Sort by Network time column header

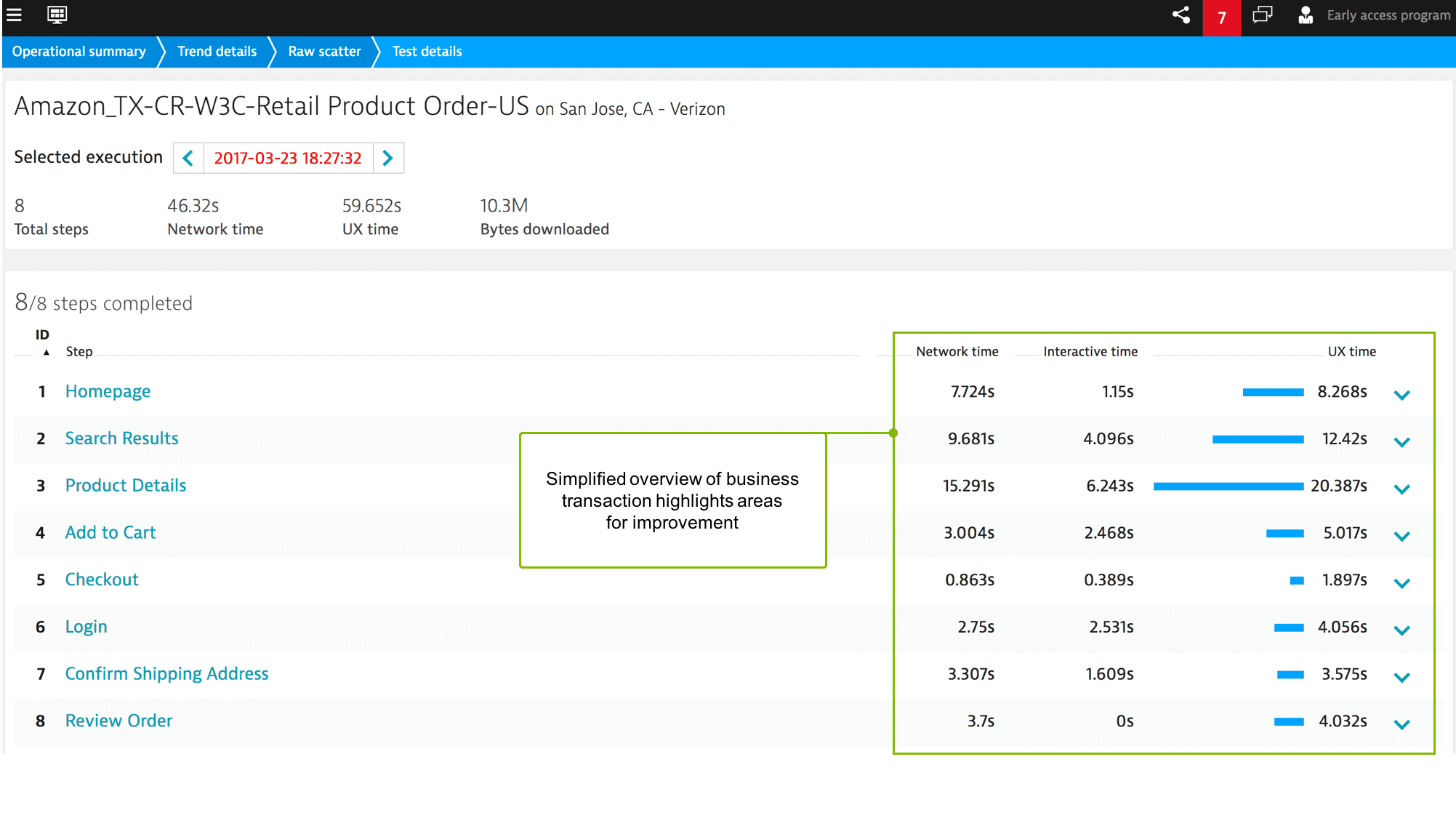pos(957,352)
